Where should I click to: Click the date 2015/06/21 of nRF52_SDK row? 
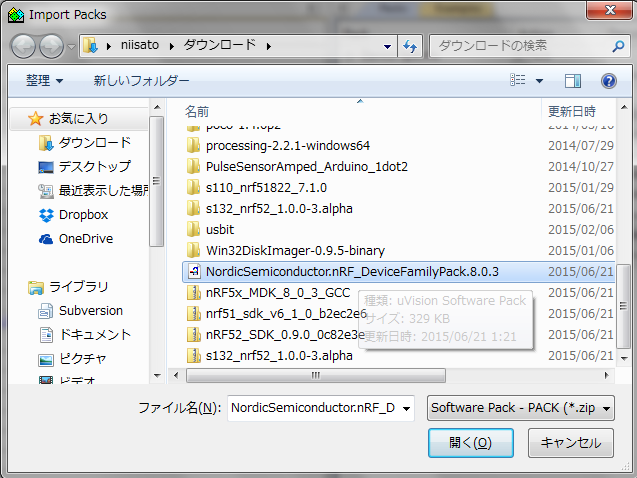pyautogui.click(x=581, y=335)
